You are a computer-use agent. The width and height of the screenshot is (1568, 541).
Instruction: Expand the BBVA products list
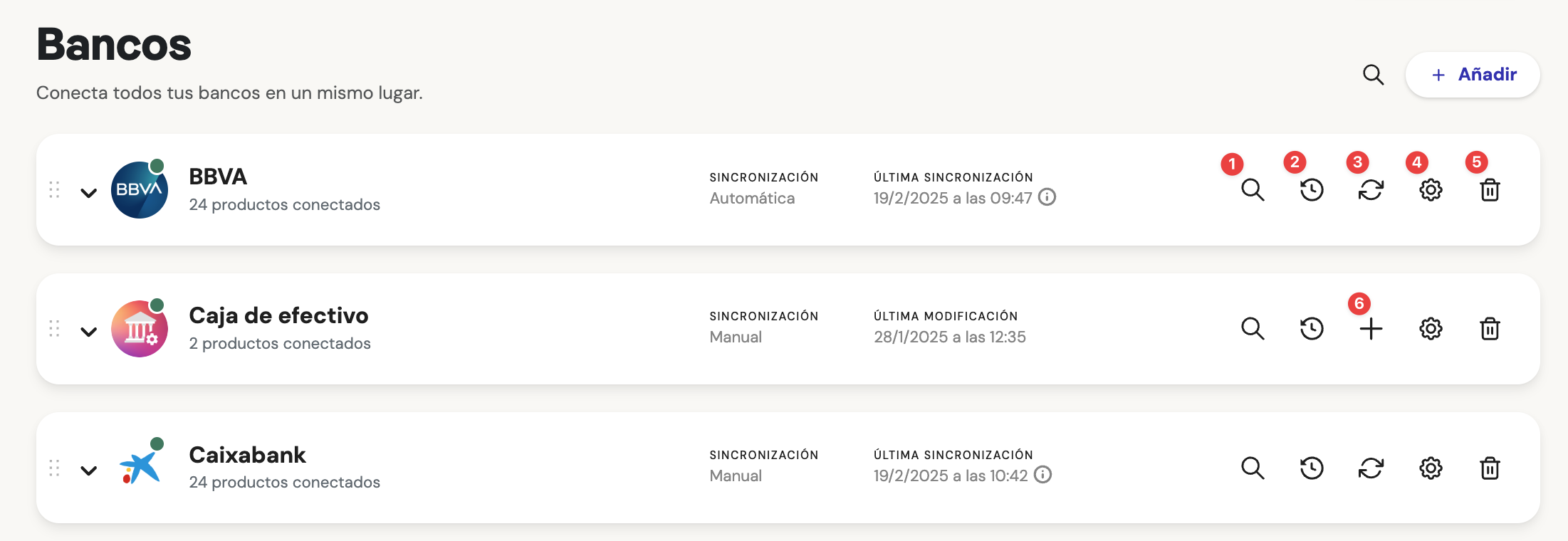coord(88,192)
